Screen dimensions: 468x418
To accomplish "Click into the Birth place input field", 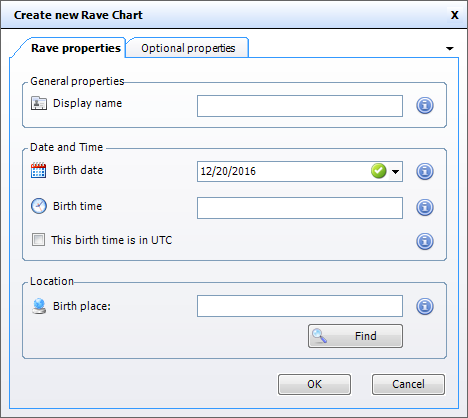I will [x=300, y=306].
